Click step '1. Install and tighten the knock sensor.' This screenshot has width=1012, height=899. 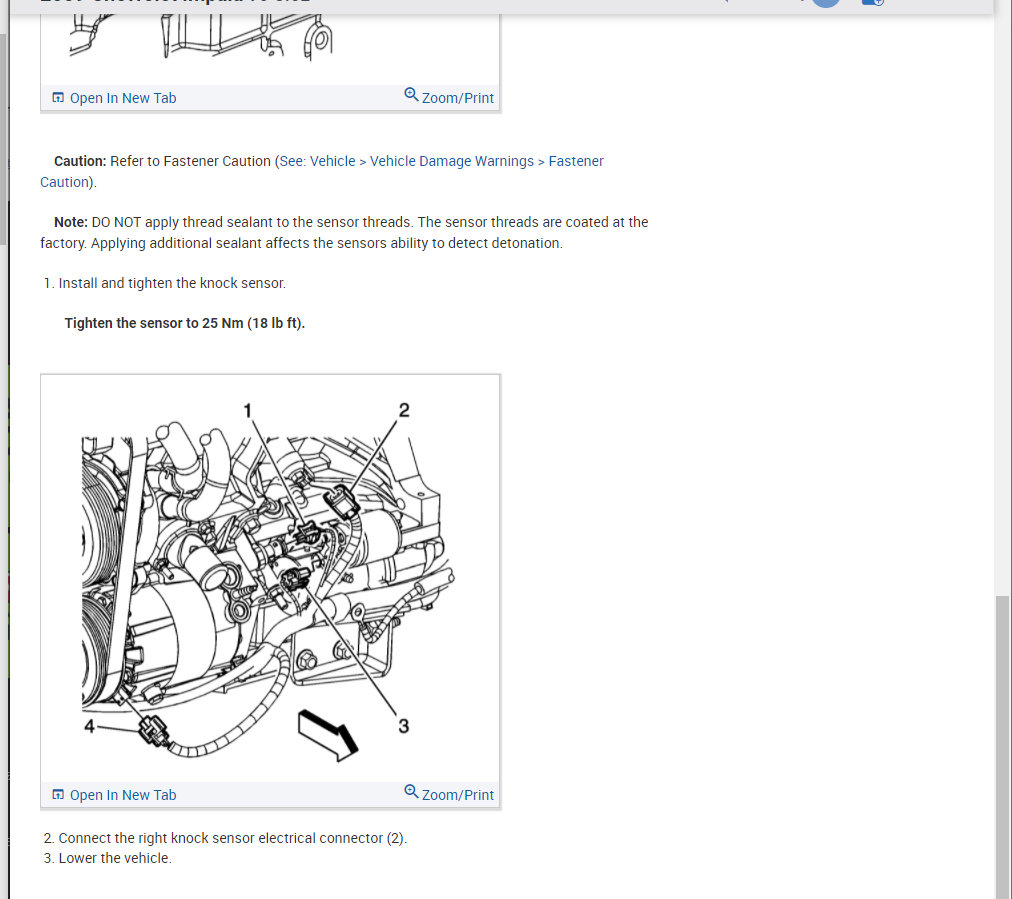(165, 283)
